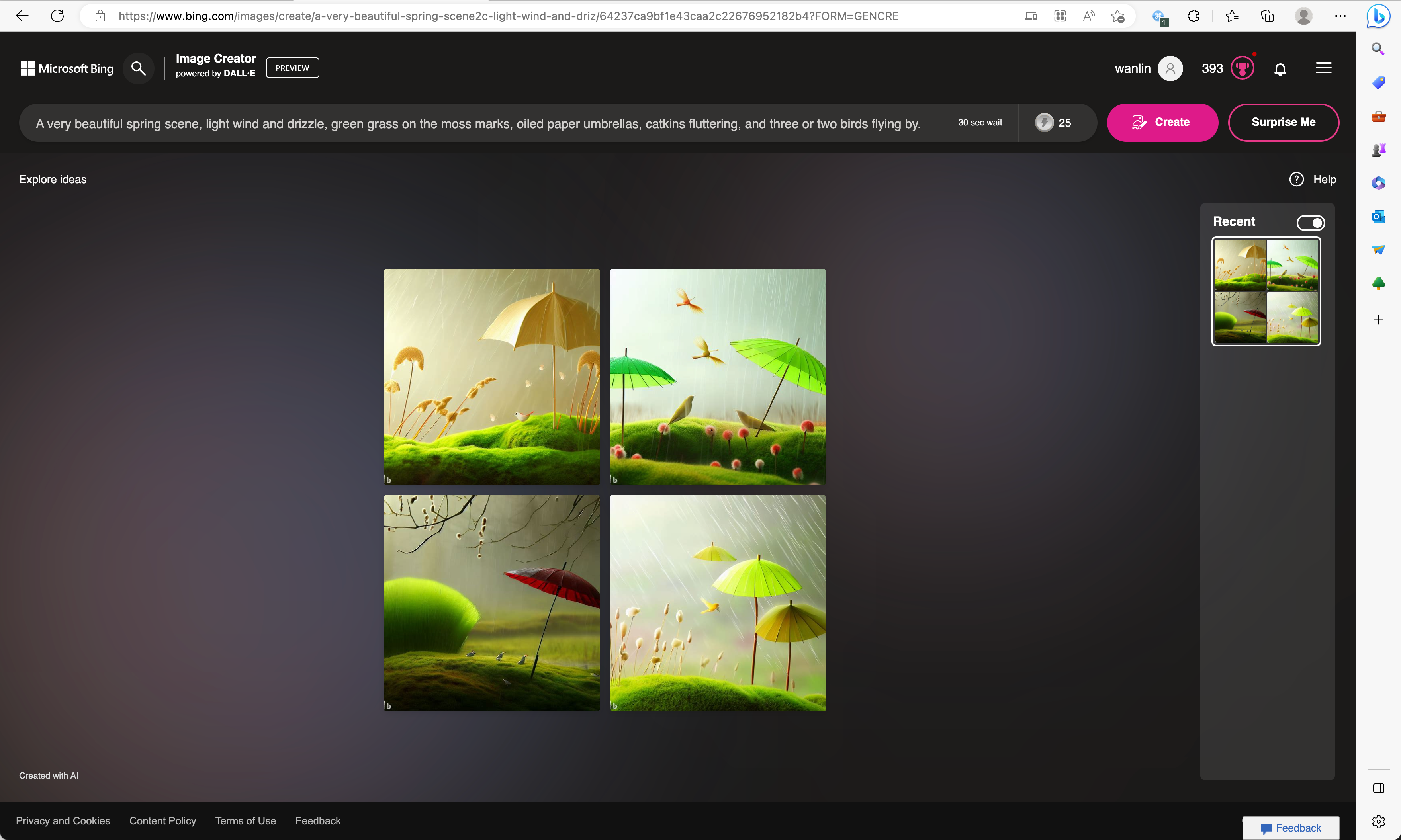Open Explore ideas

tap(53, 180)
